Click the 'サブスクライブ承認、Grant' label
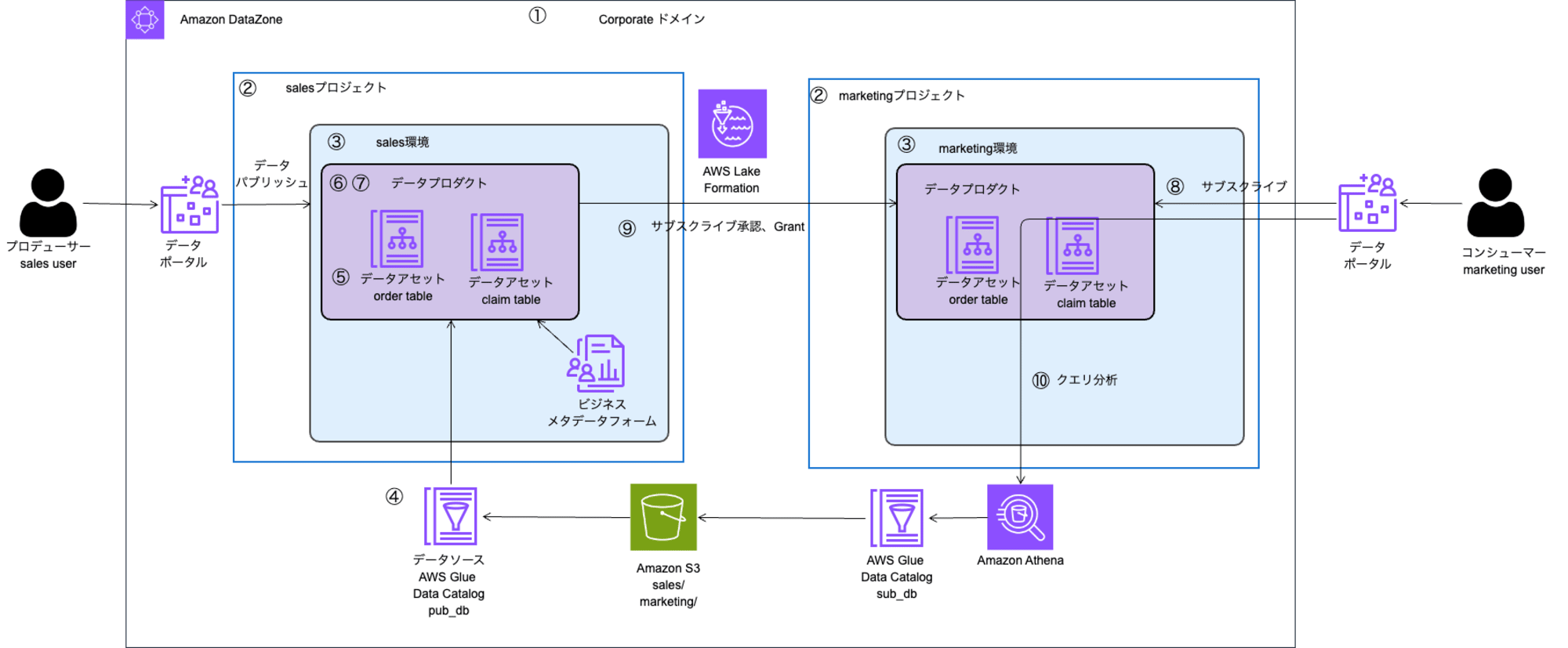The width and height of the screenshot is (1568, 648). click(x=728, y=226)
